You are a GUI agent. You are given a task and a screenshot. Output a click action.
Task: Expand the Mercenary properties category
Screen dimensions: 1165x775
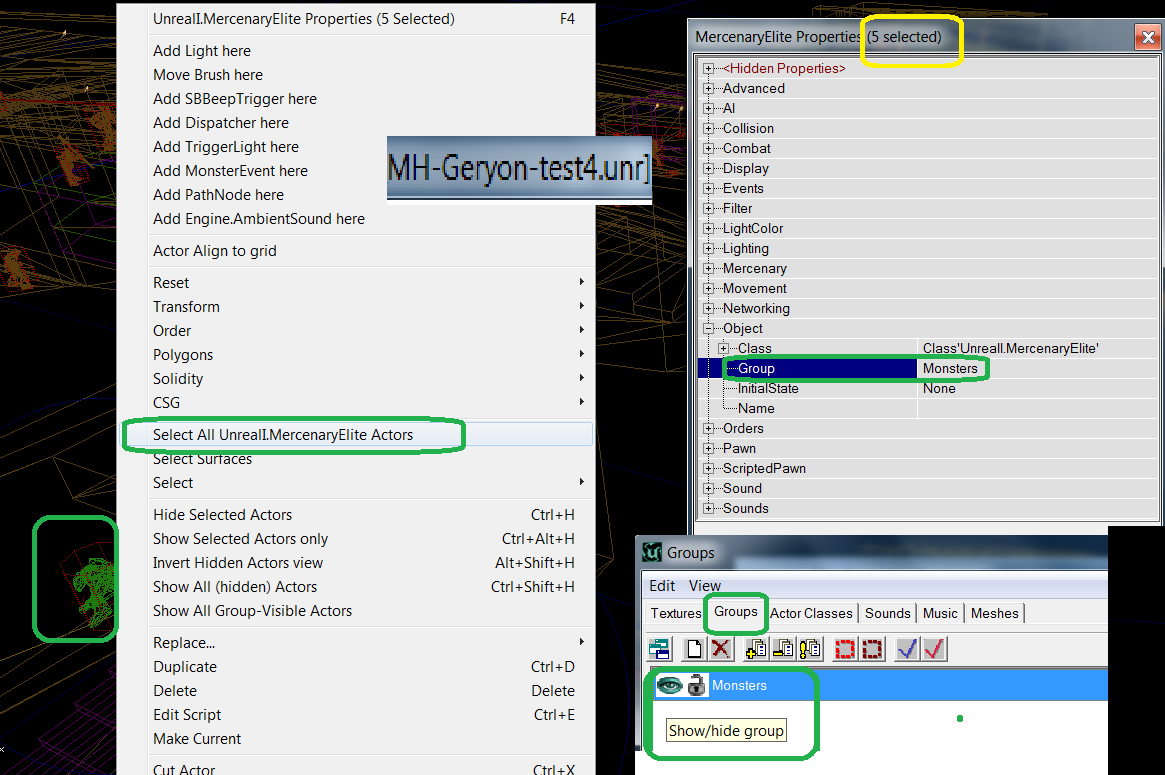click(708, 268)
